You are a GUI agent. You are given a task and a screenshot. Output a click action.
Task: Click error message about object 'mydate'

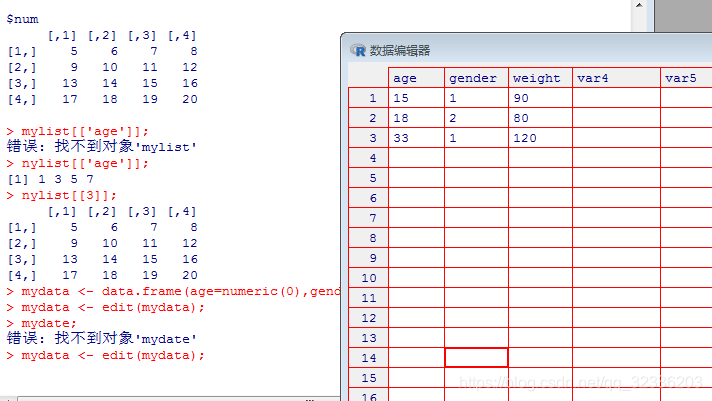pyautogui.click(x=102, y=339)
